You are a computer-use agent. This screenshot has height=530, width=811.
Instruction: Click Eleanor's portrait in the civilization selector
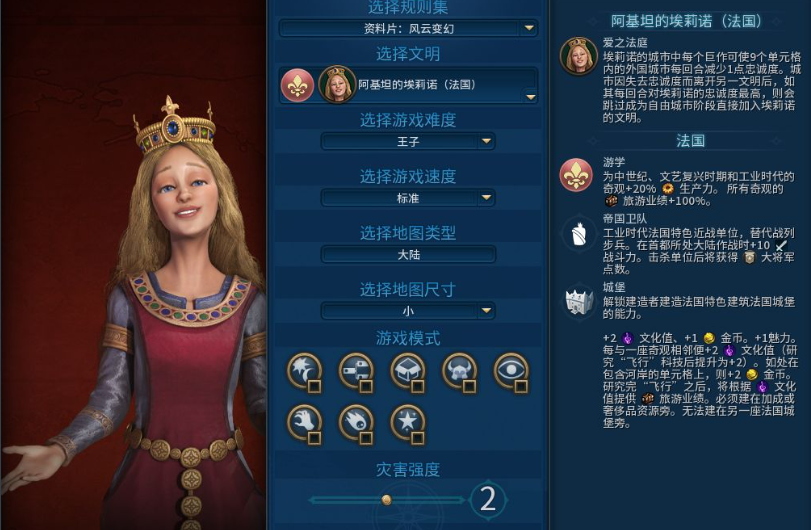coord(337,84)
